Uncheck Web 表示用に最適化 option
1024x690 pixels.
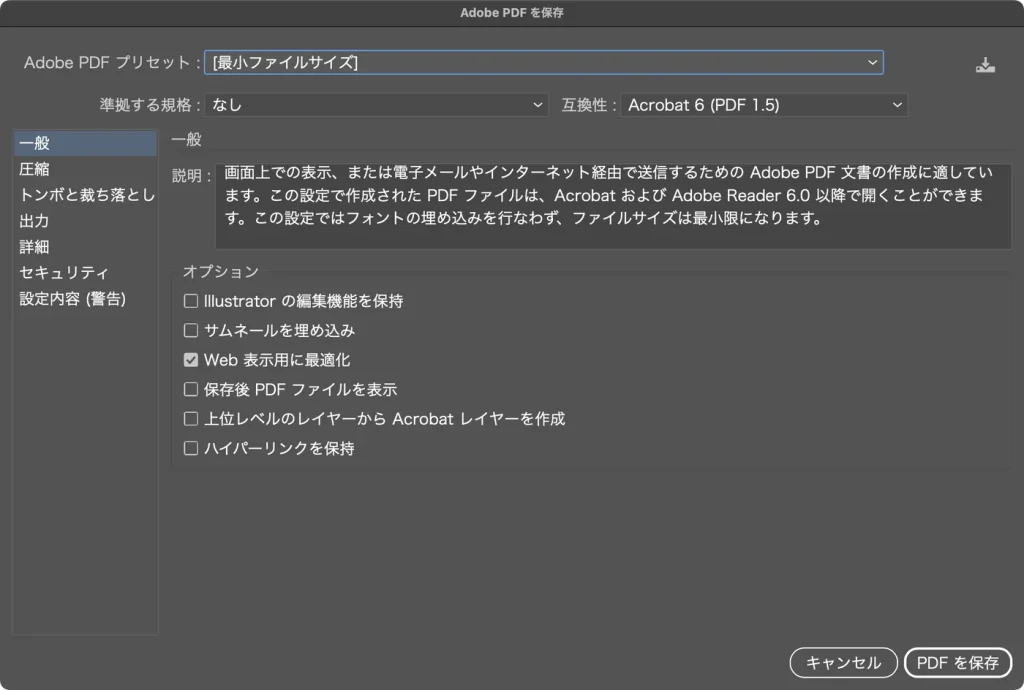click(191, 360)
